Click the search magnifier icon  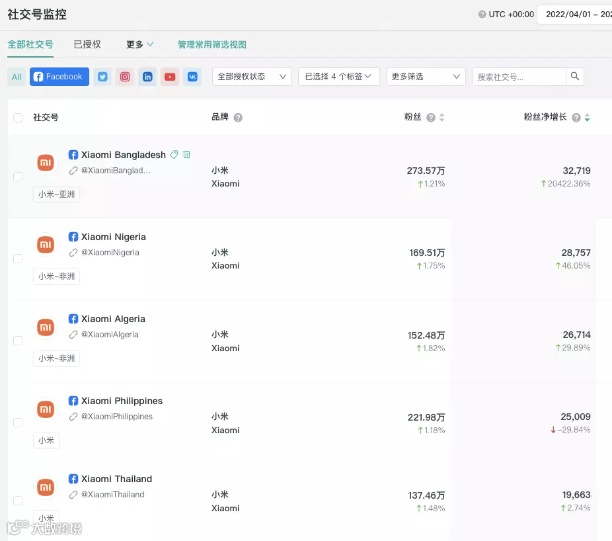tap(575, 76)
